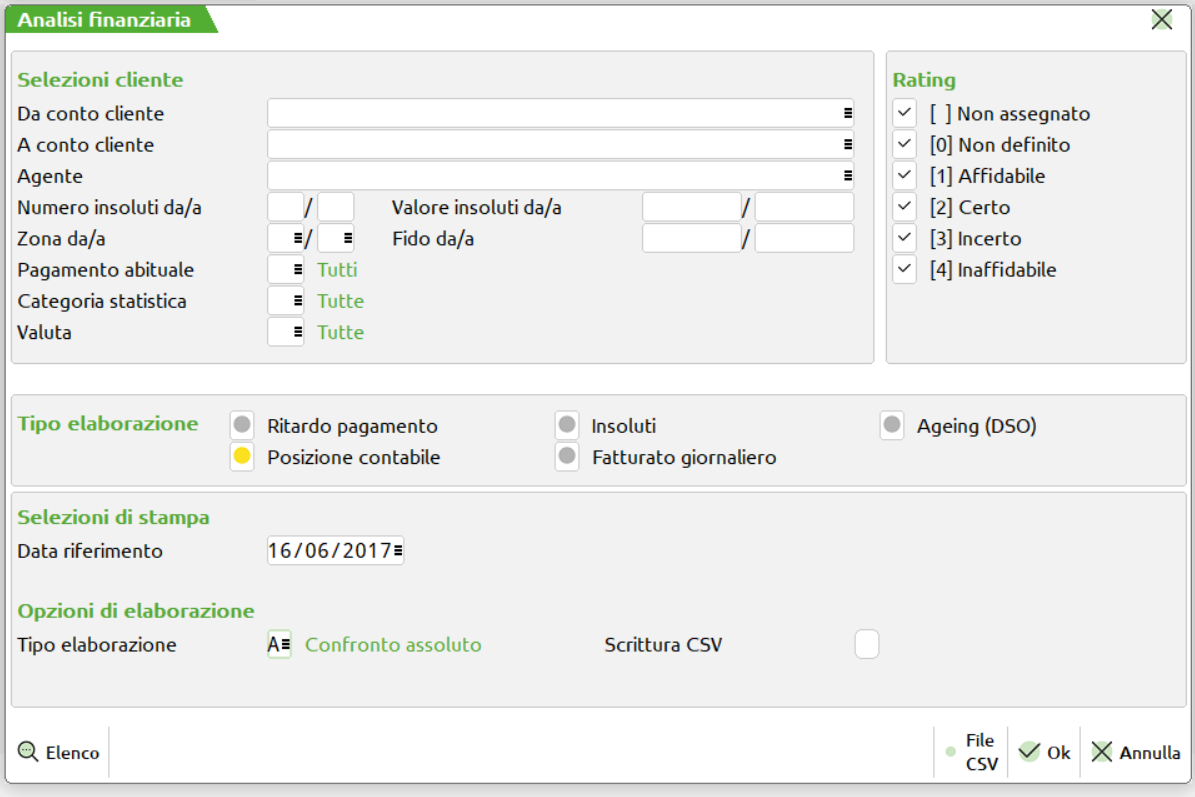Close the Analisi finanziaria window
Image resolution: width=1195 pixels, height=797 pixels.
[x=1161, y=19]
